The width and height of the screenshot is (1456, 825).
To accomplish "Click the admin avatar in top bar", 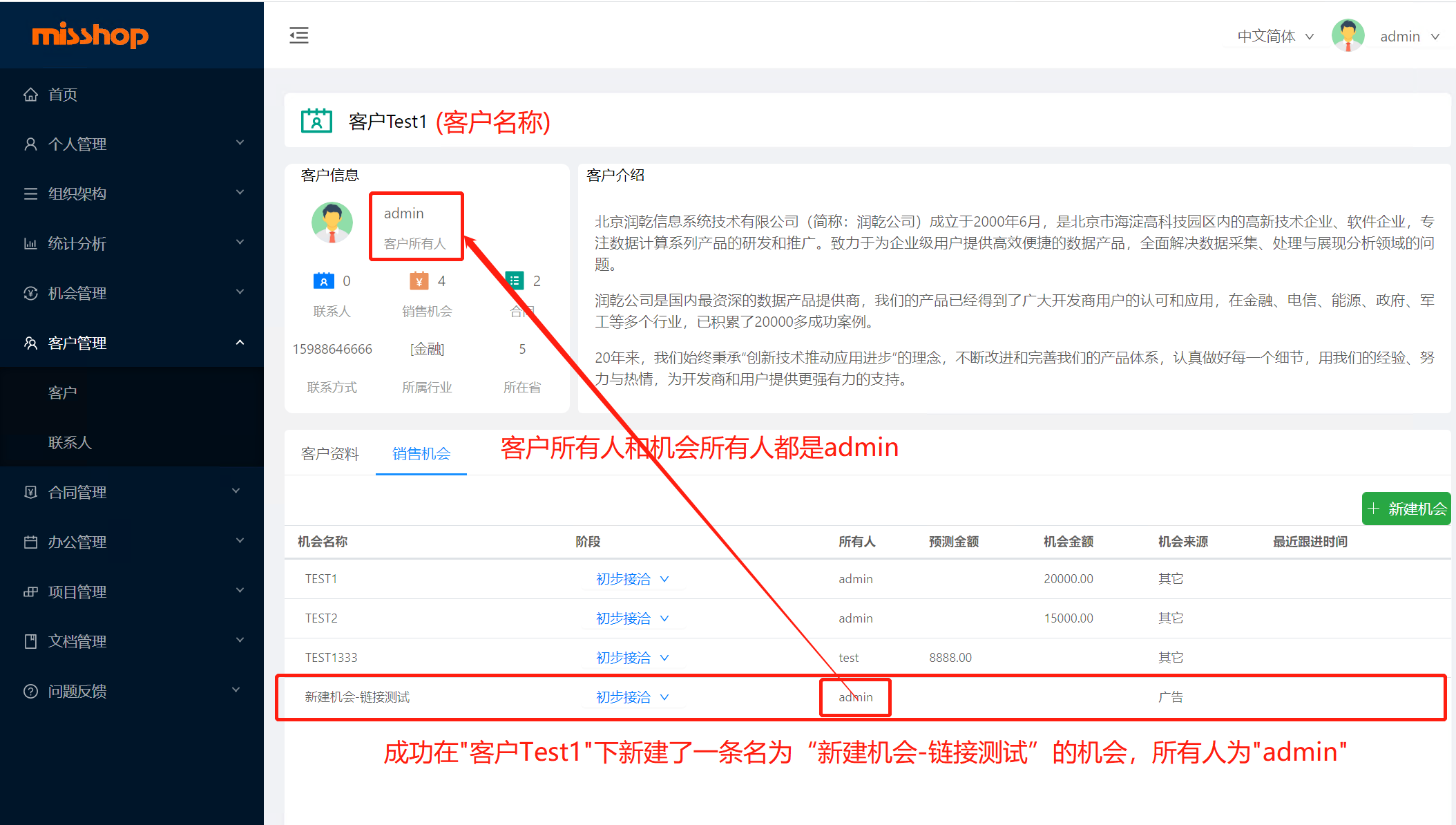I will click(x=1348, y=35).
